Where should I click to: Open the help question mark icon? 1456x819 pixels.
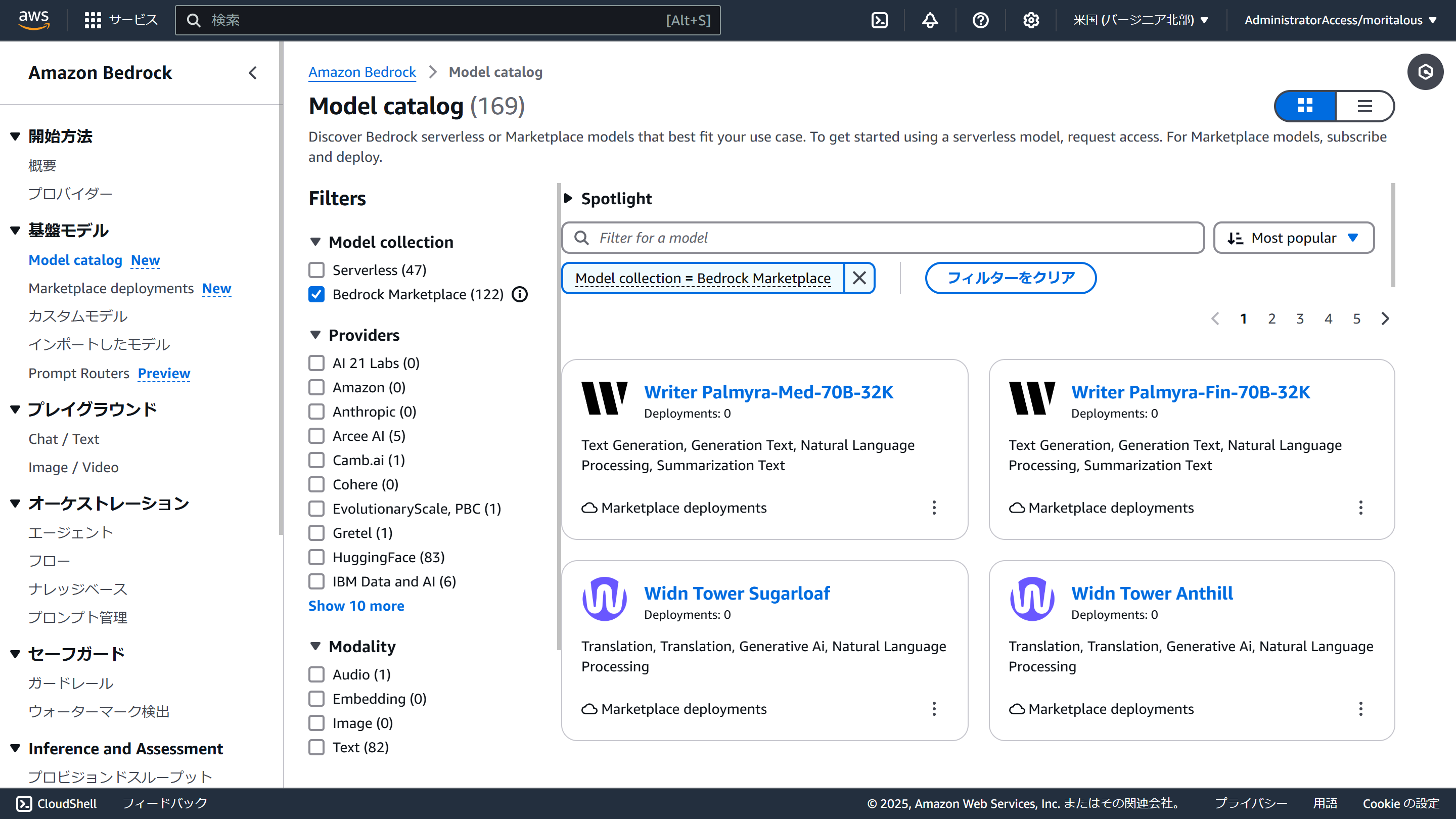[980, 20]
